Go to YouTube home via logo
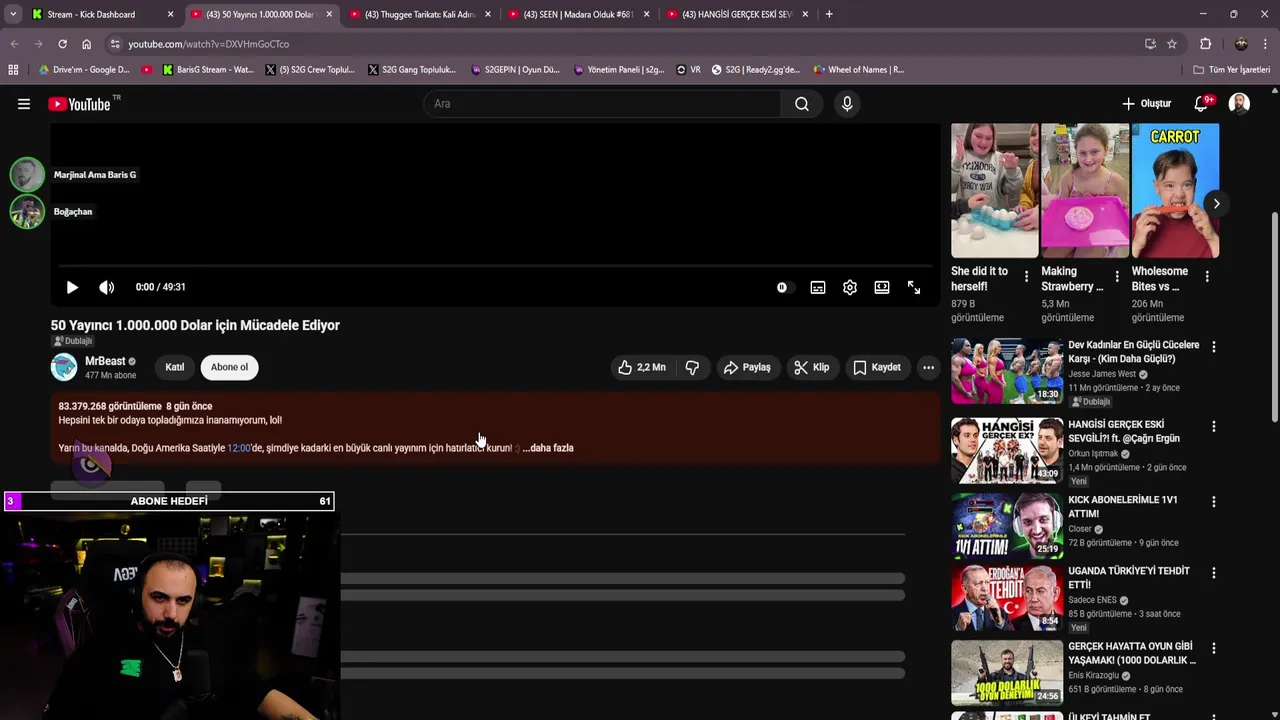1280x720 pixels. [78, 104]
